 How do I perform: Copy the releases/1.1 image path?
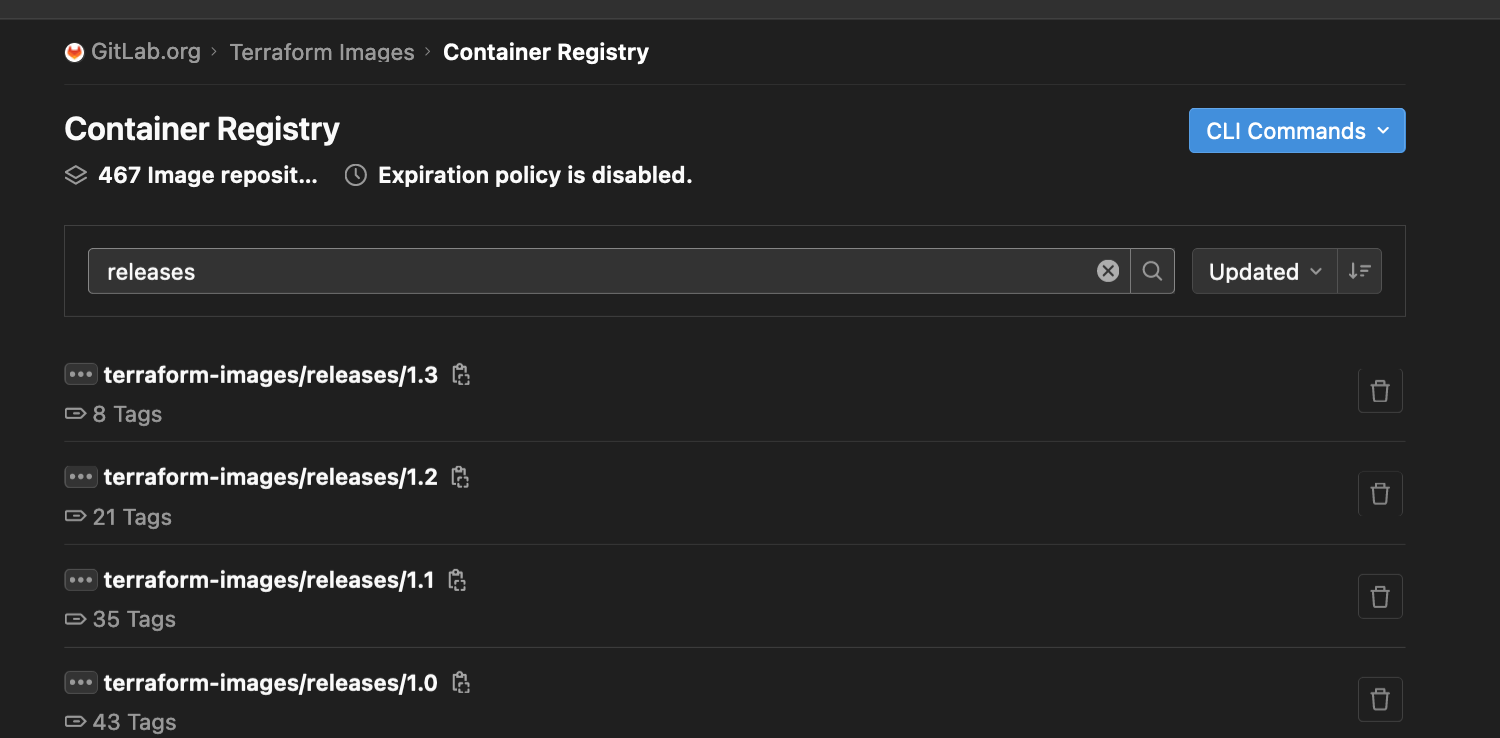[x=457, y=580]
